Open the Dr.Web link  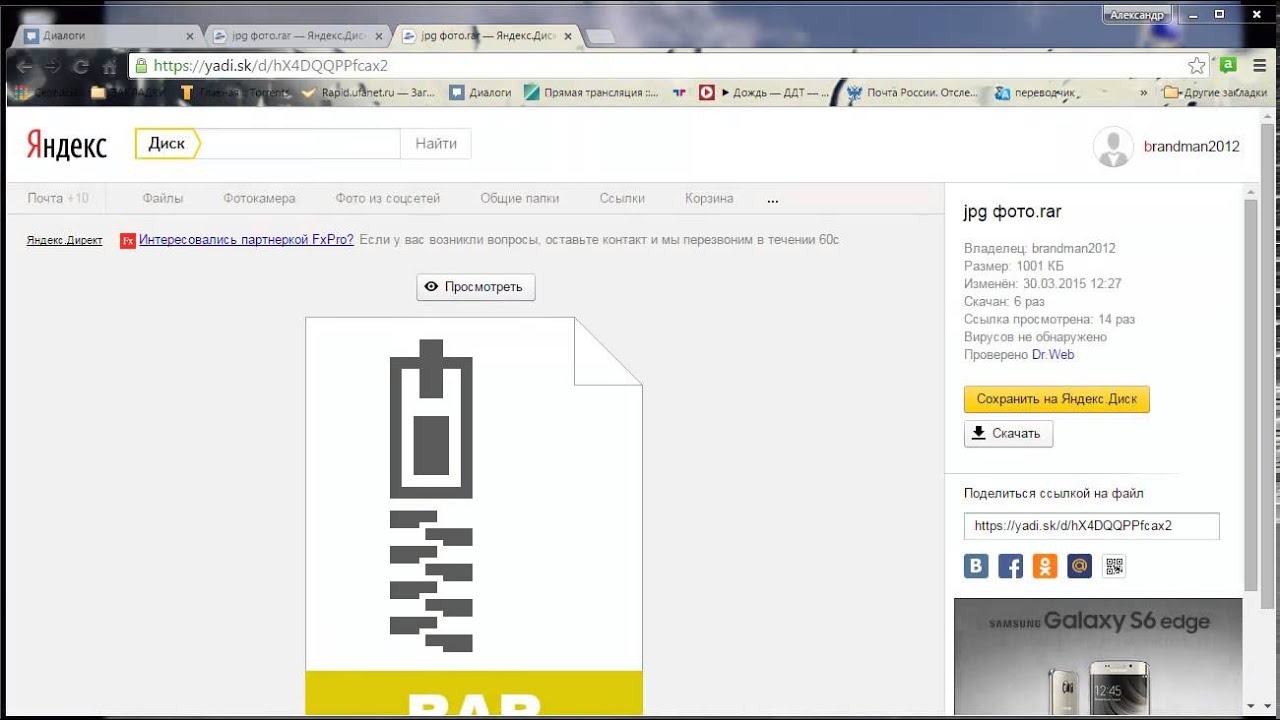(1053, 355)
